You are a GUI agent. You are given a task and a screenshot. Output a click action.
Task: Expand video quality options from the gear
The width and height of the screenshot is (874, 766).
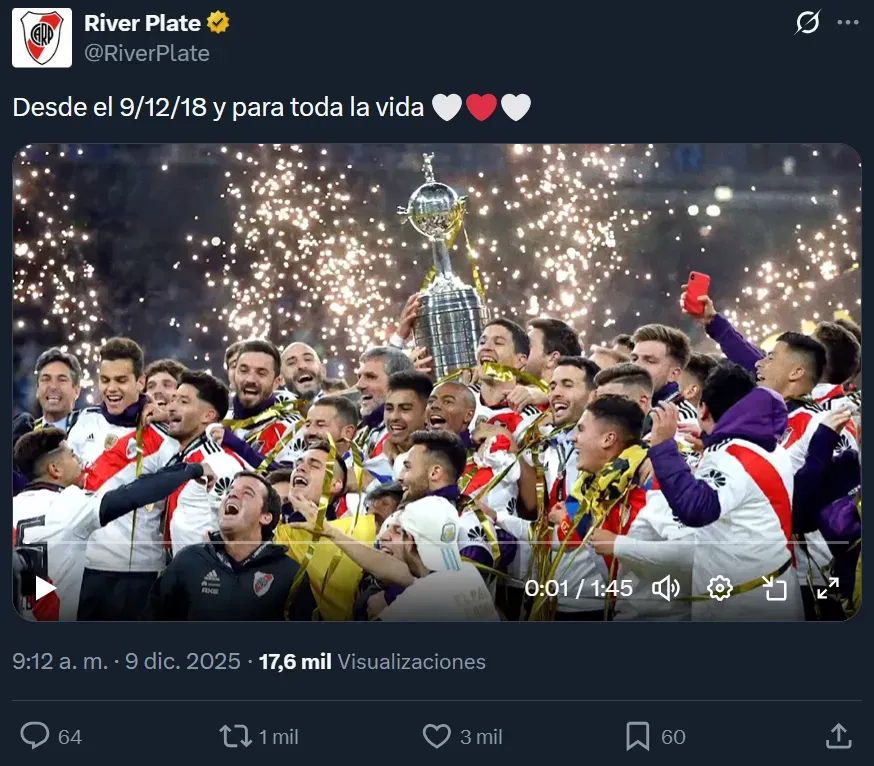[718, 589]
